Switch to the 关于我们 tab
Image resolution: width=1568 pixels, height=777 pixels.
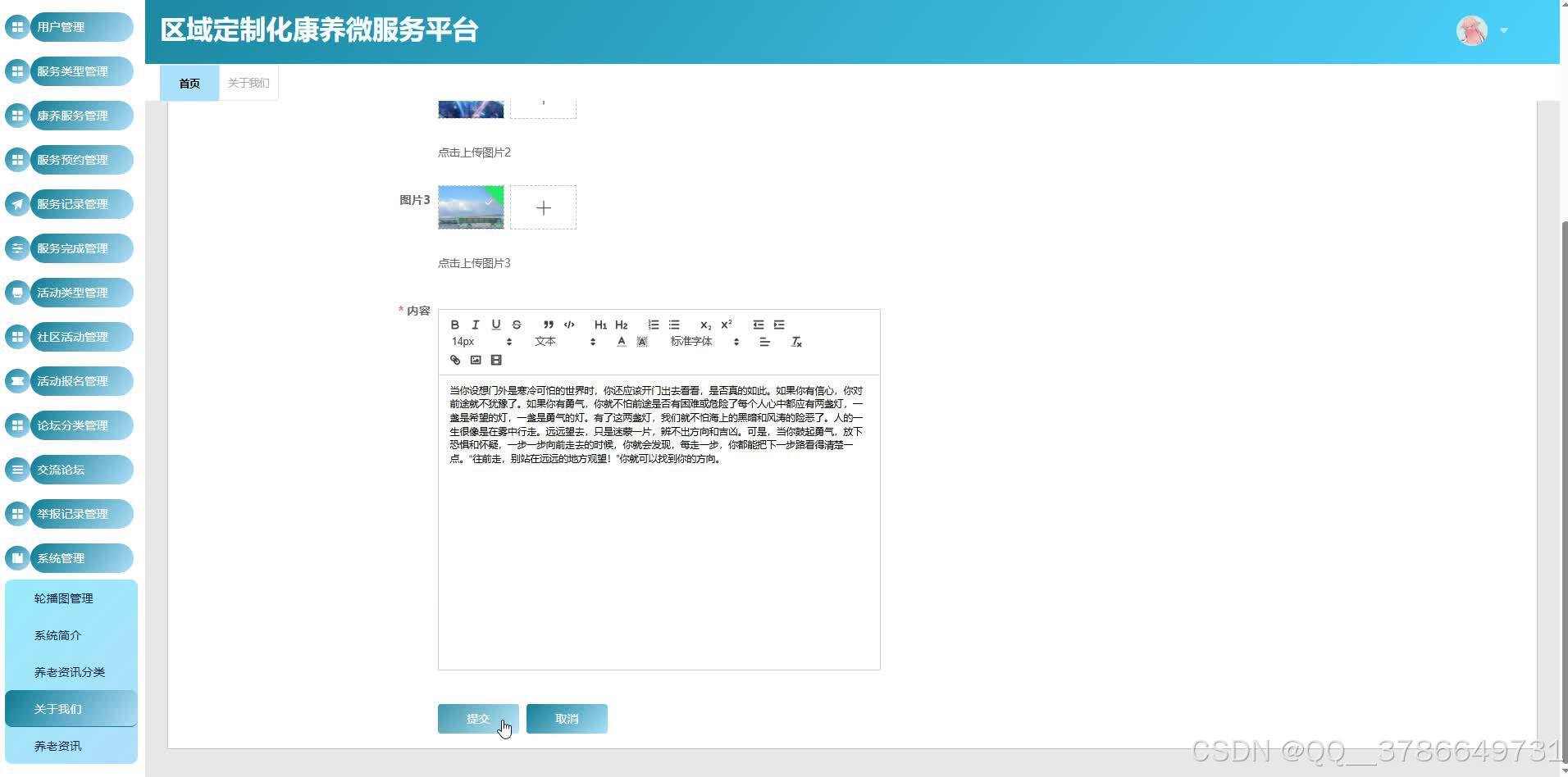click(248, 83)
